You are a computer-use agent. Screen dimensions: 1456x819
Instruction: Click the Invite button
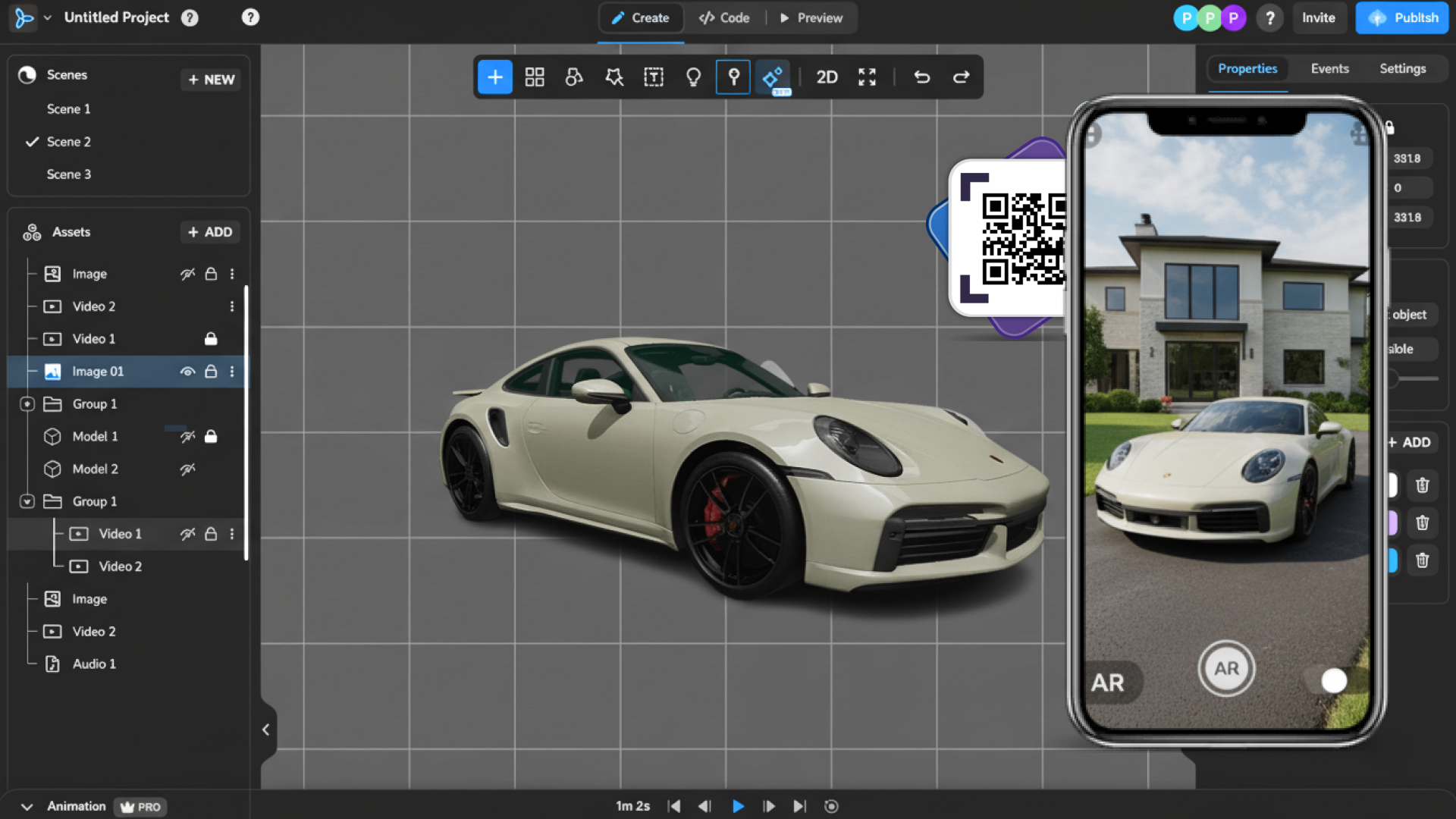(x=1318, y=17)
